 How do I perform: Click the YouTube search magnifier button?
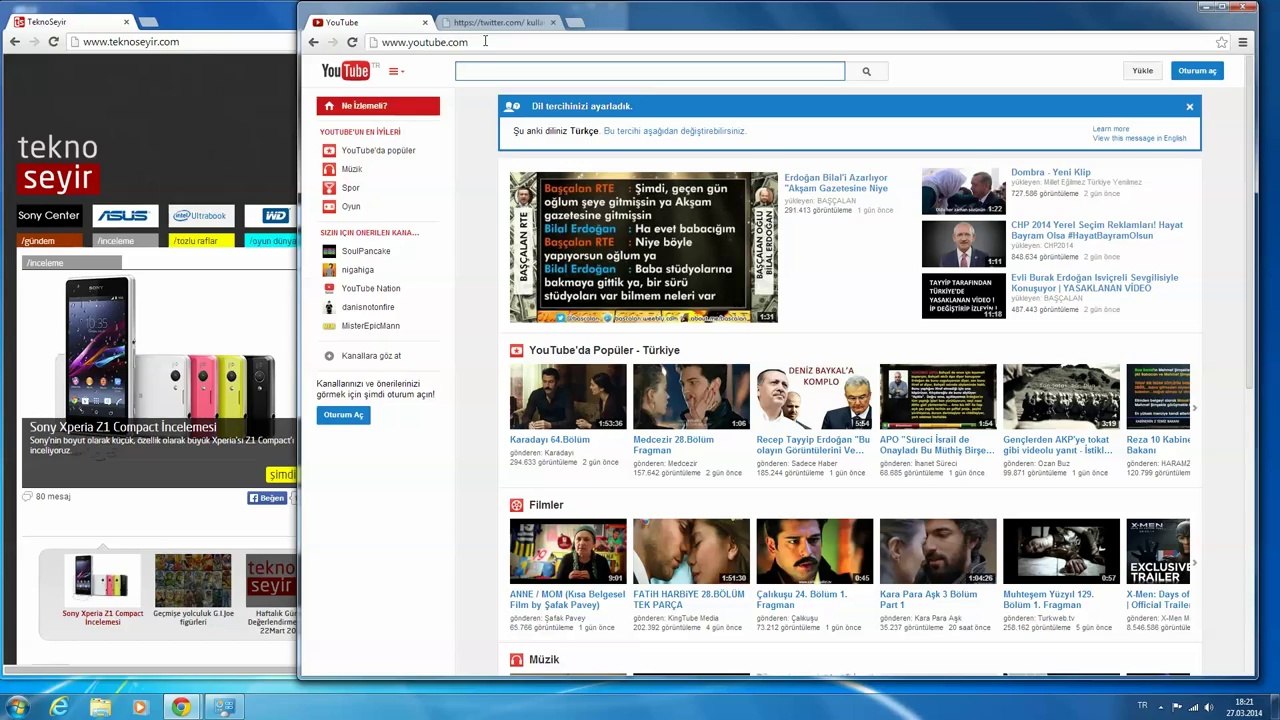866,71
